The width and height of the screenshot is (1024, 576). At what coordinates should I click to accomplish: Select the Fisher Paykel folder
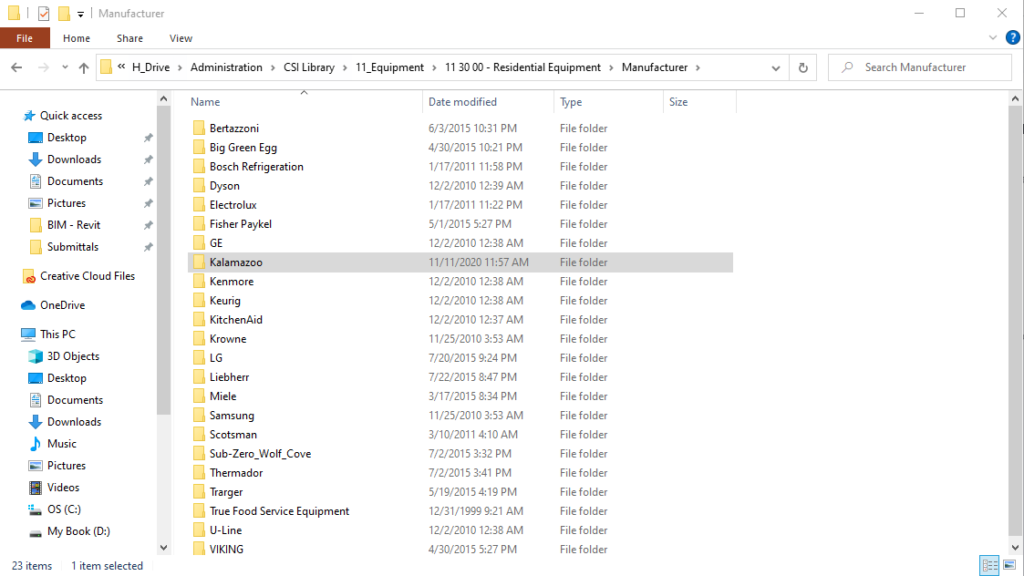(240, 224)
